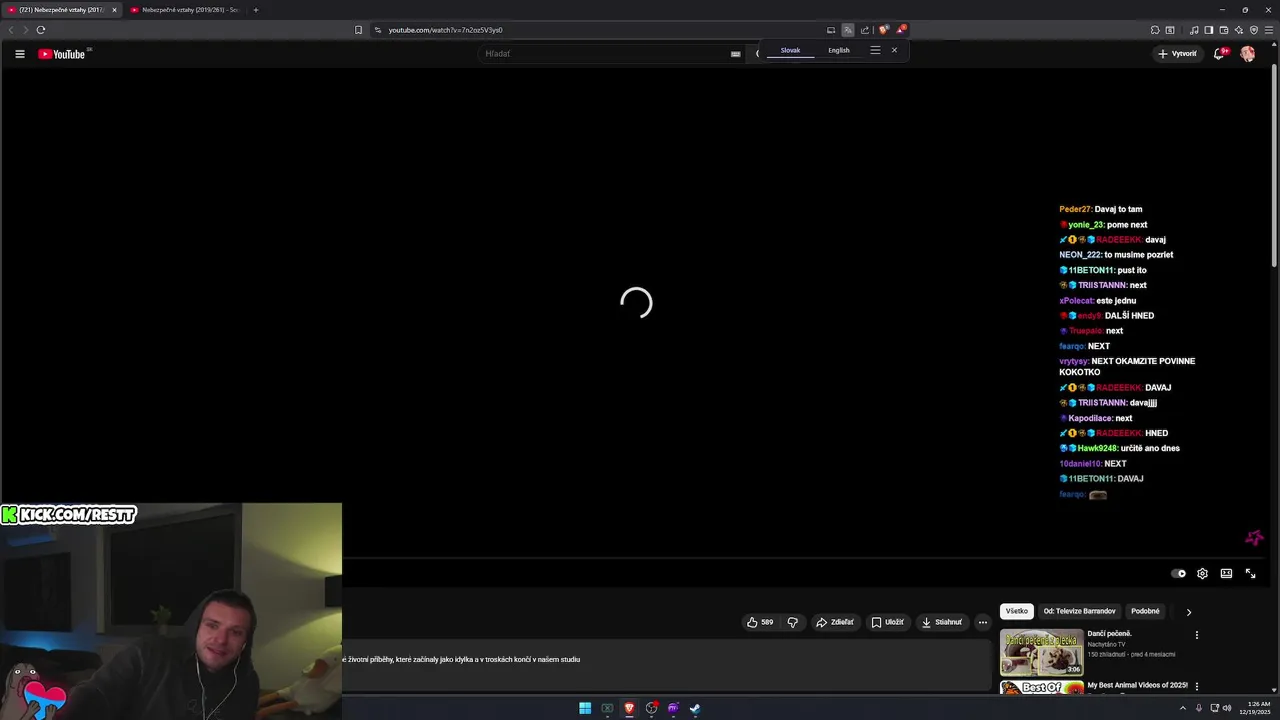Screen dimensions: 1280x720
Task: Open YouTube notifications bell
Action: (x=1219, y=54)
